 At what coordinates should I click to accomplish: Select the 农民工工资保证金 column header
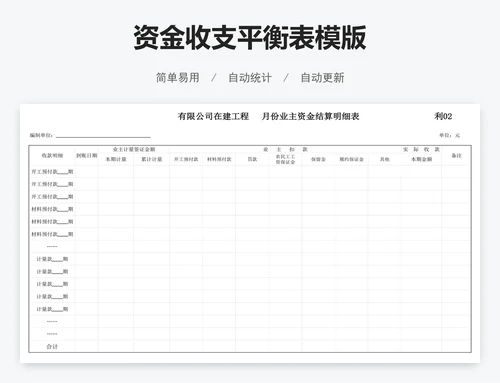click(x=285, y=159)
